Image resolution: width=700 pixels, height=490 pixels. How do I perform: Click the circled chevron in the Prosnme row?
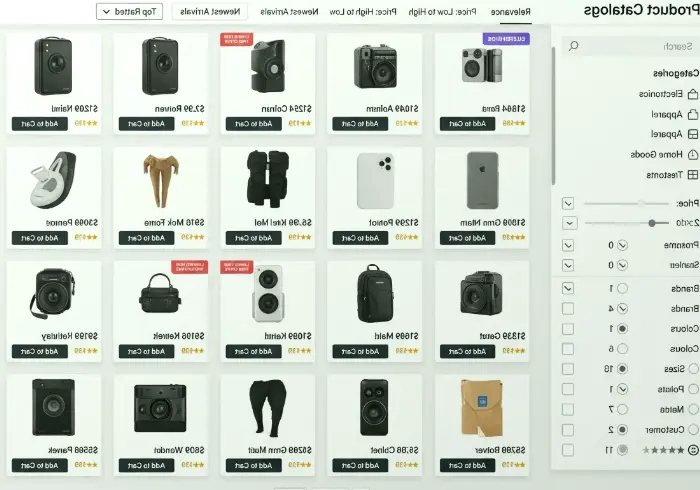point(622,245)
